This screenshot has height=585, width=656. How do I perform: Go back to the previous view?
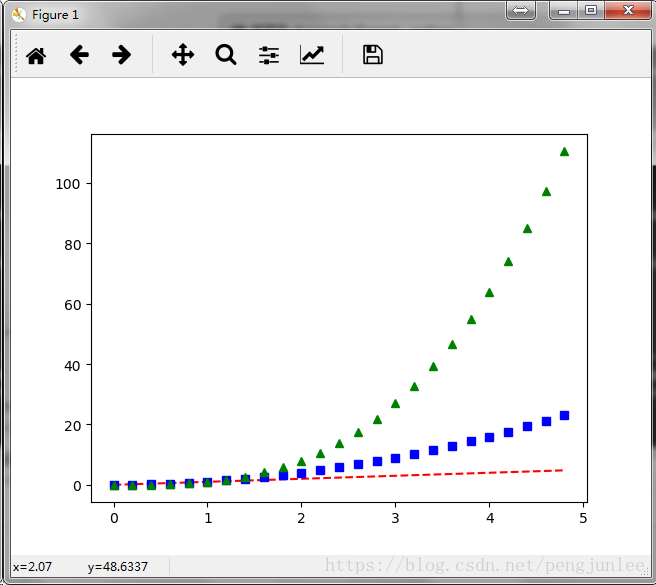click(x=79, y=55)
